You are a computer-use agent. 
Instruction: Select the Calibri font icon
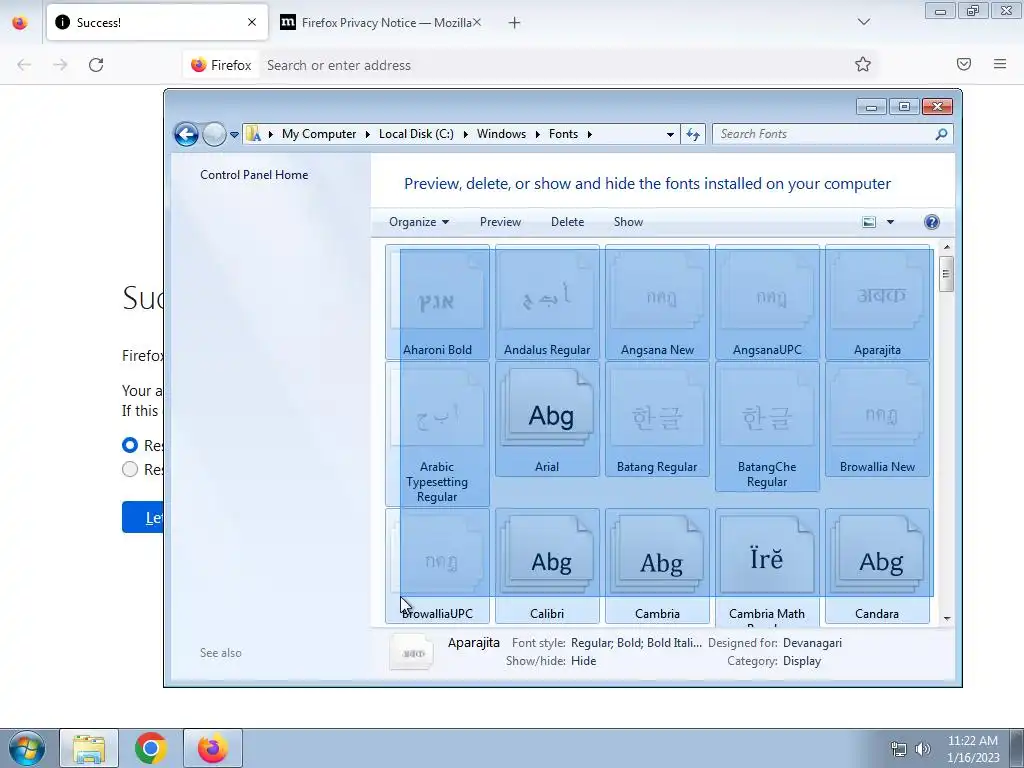(547, 566)
